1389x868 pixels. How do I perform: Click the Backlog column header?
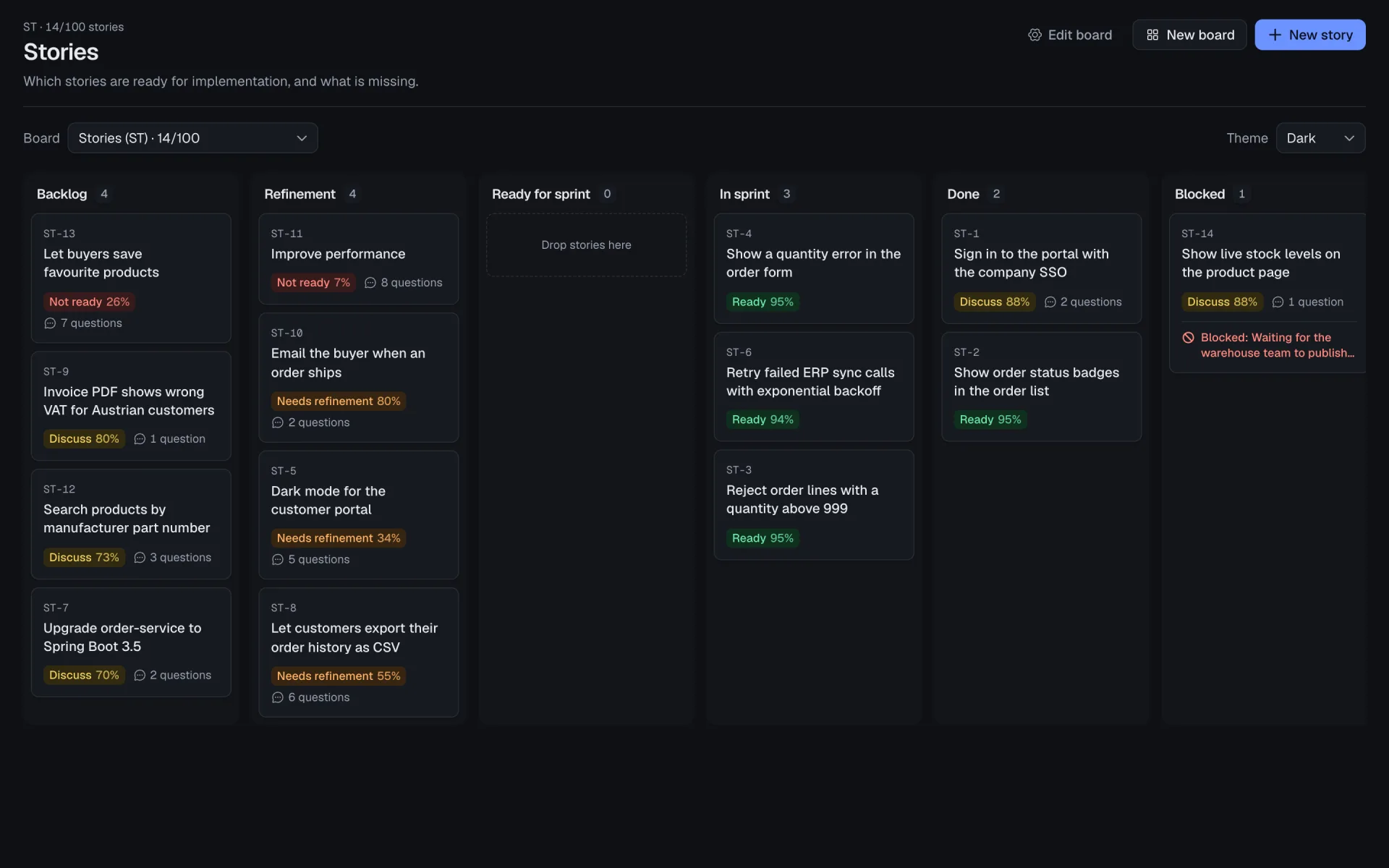pyautogui.click(x=62, y=194)
